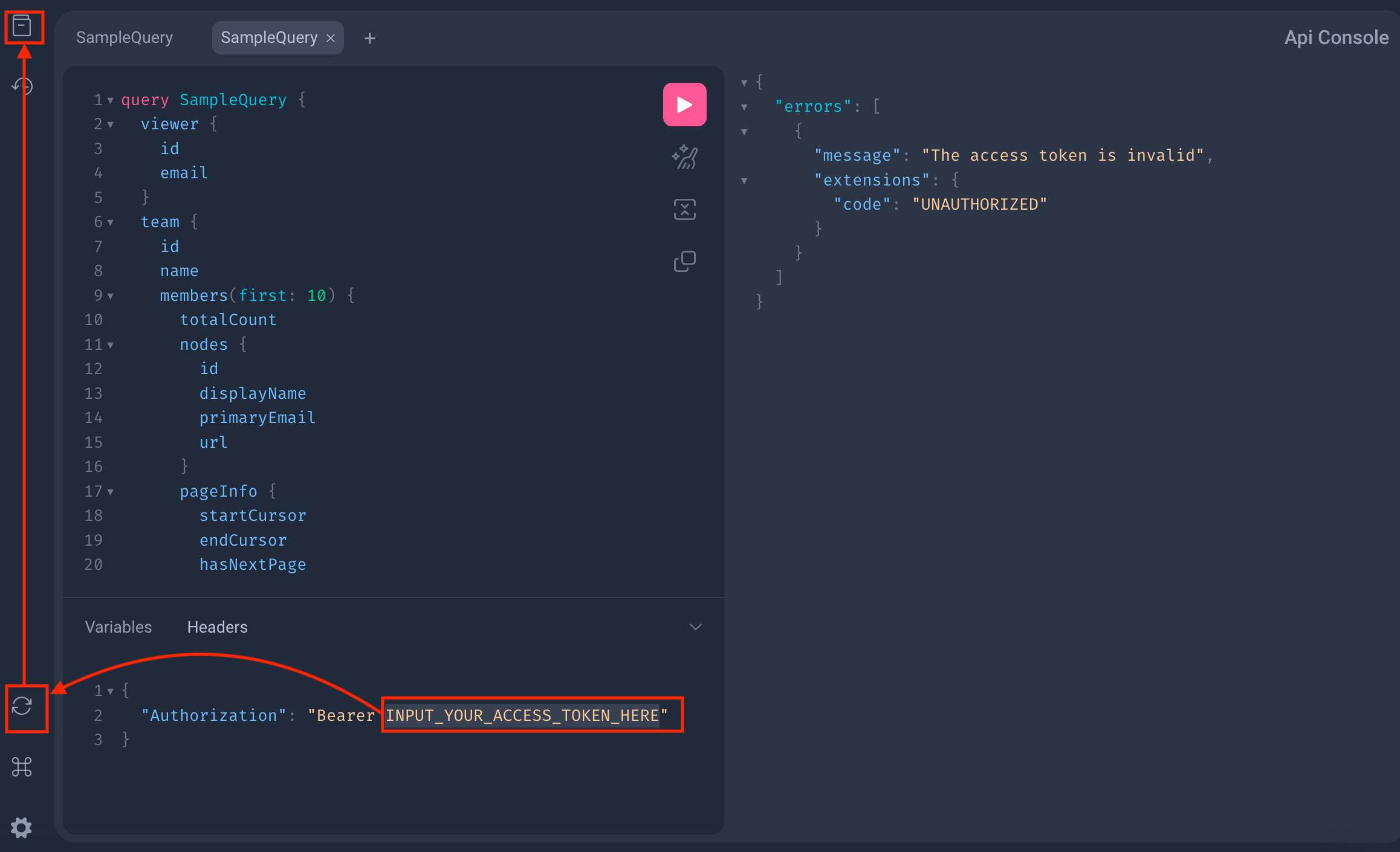This screenshot has height=852, width=1400.
Task: Click the "Authorization" header key
Action: tap(213, 715)
